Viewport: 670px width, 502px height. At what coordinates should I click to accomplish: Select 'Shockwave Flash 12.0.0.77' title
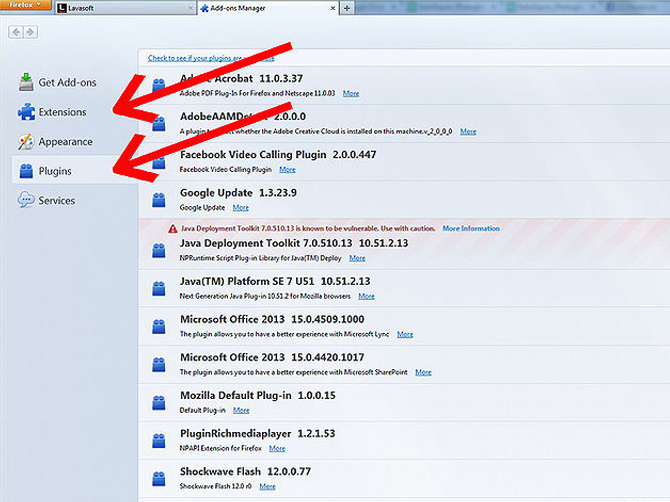[x=245, y=472]
